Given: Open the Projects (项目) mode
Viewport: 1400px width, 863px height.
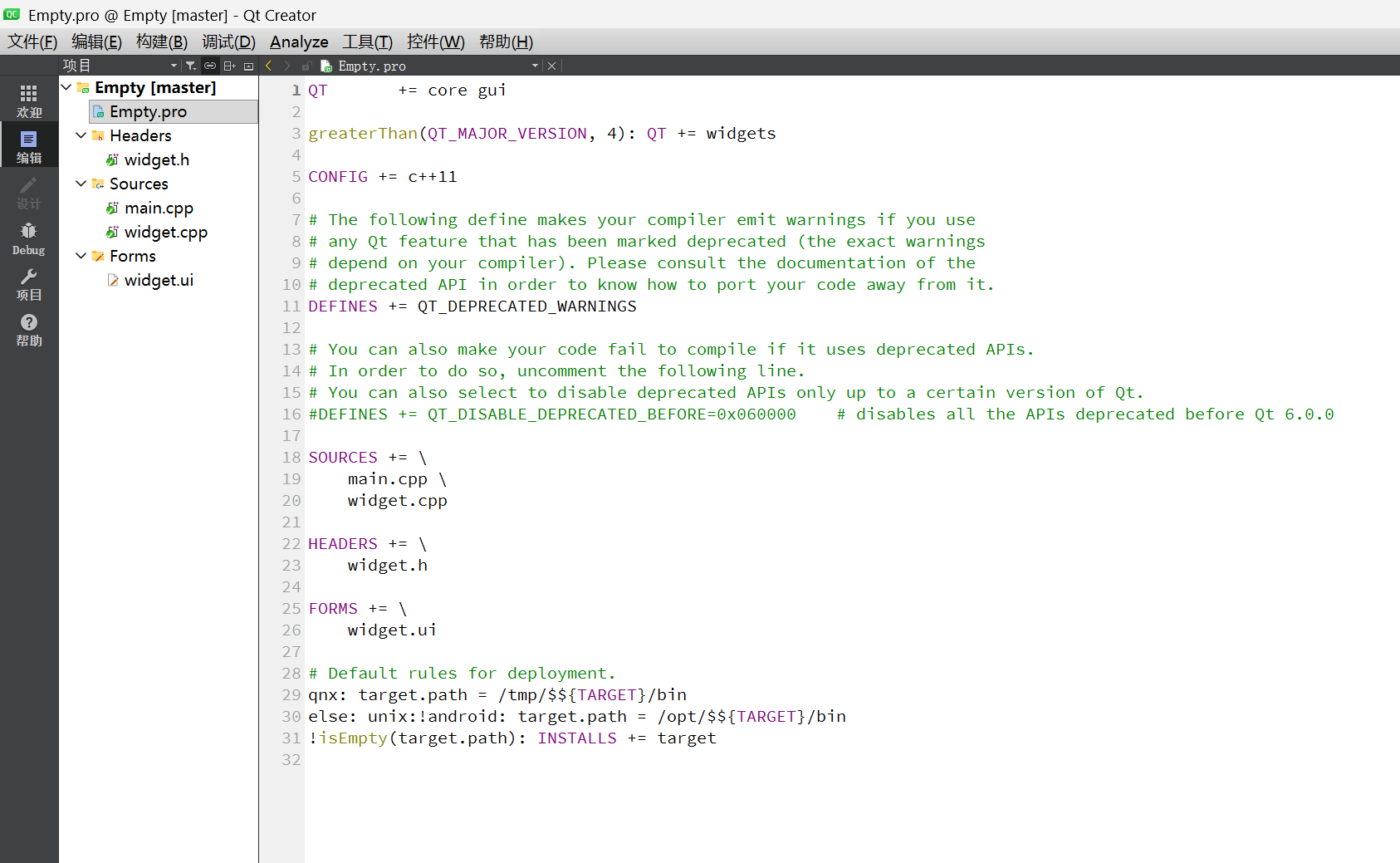Looking at the screenshot, I should 29,283.
